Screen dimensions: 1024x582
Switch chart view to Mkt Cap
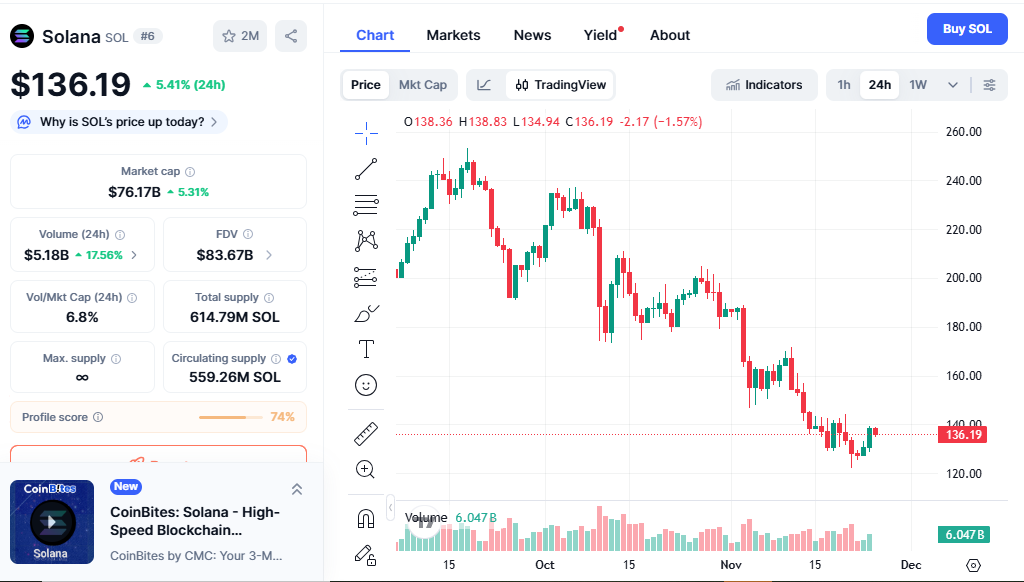tap(423, 85)
